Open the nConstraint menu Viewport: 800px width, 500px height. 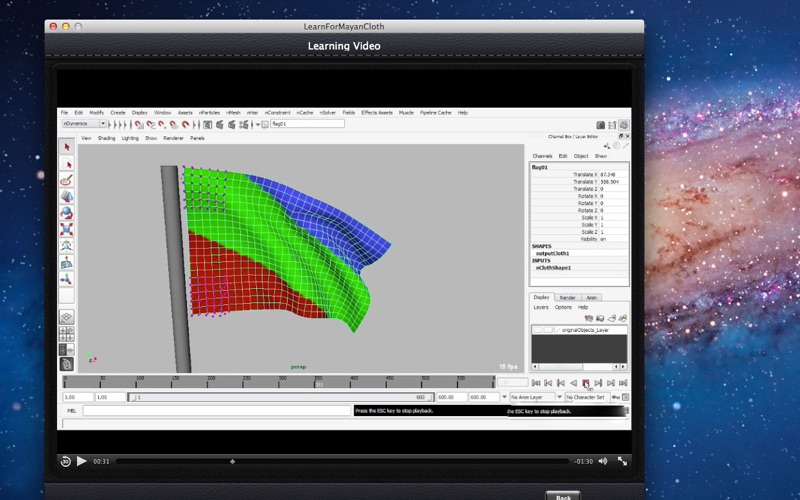point(277,113)
